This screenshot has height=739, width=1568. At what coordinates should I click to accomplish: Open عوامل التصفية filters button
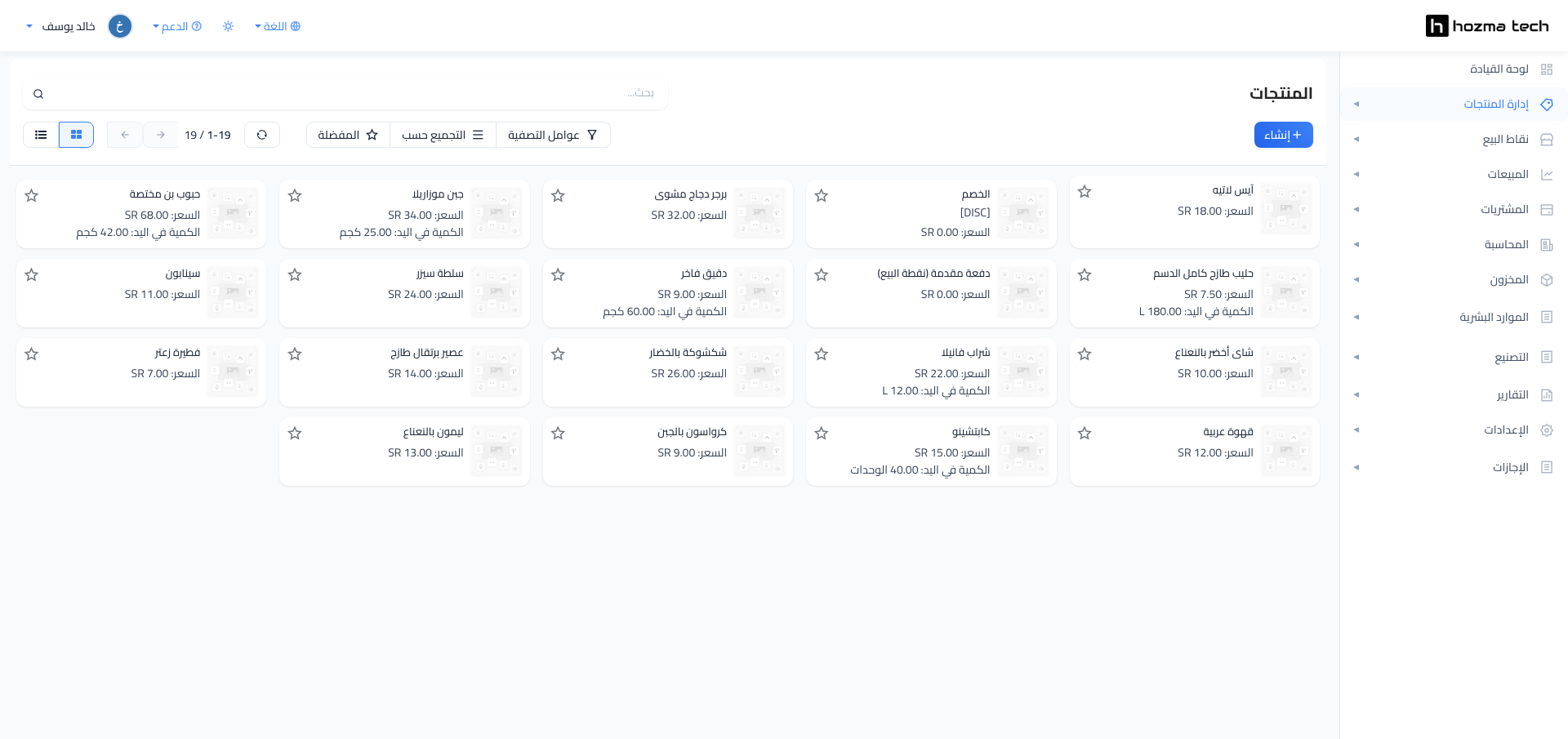553,135
